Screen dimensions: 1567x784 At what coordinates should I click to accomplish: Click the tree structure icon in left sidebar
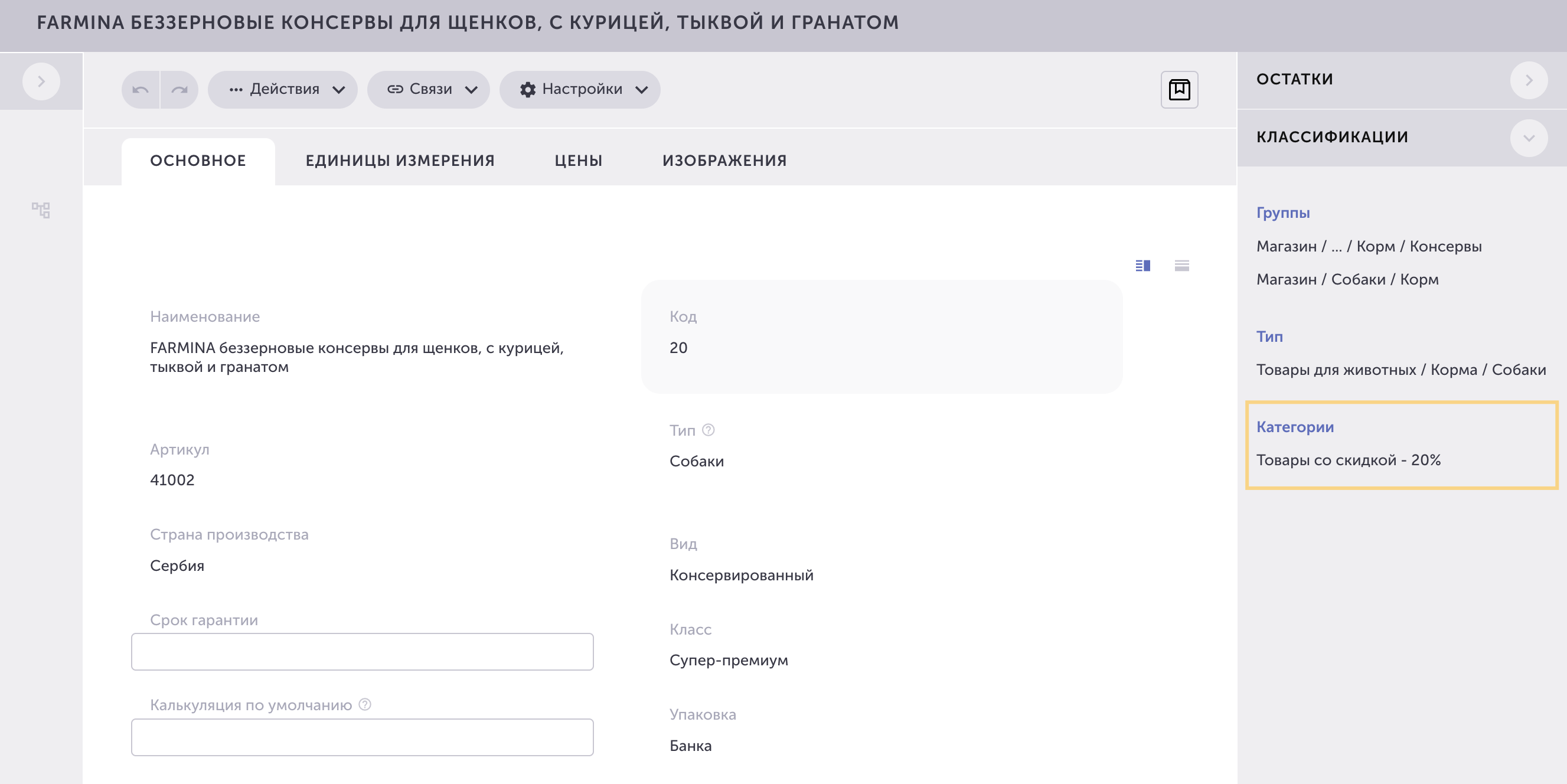41,210
